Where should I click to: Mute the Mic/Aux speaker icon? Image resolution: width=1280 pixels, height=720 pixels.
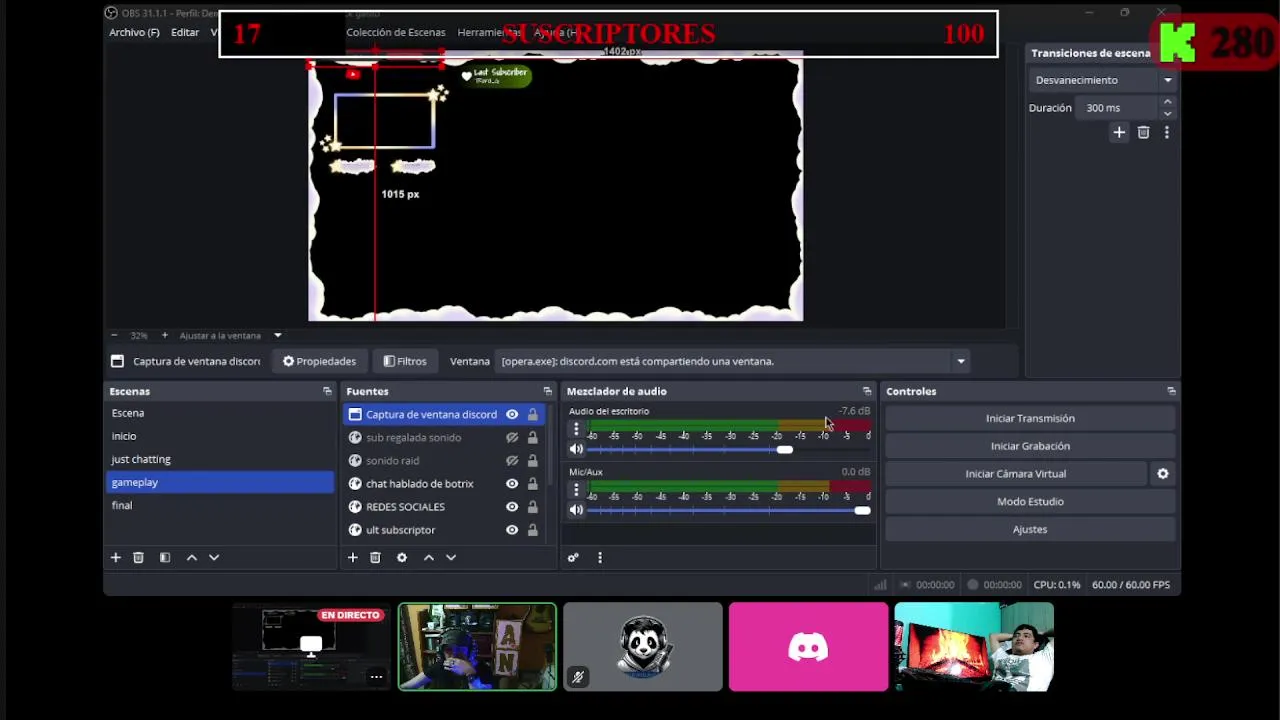[x=576, y=510]
